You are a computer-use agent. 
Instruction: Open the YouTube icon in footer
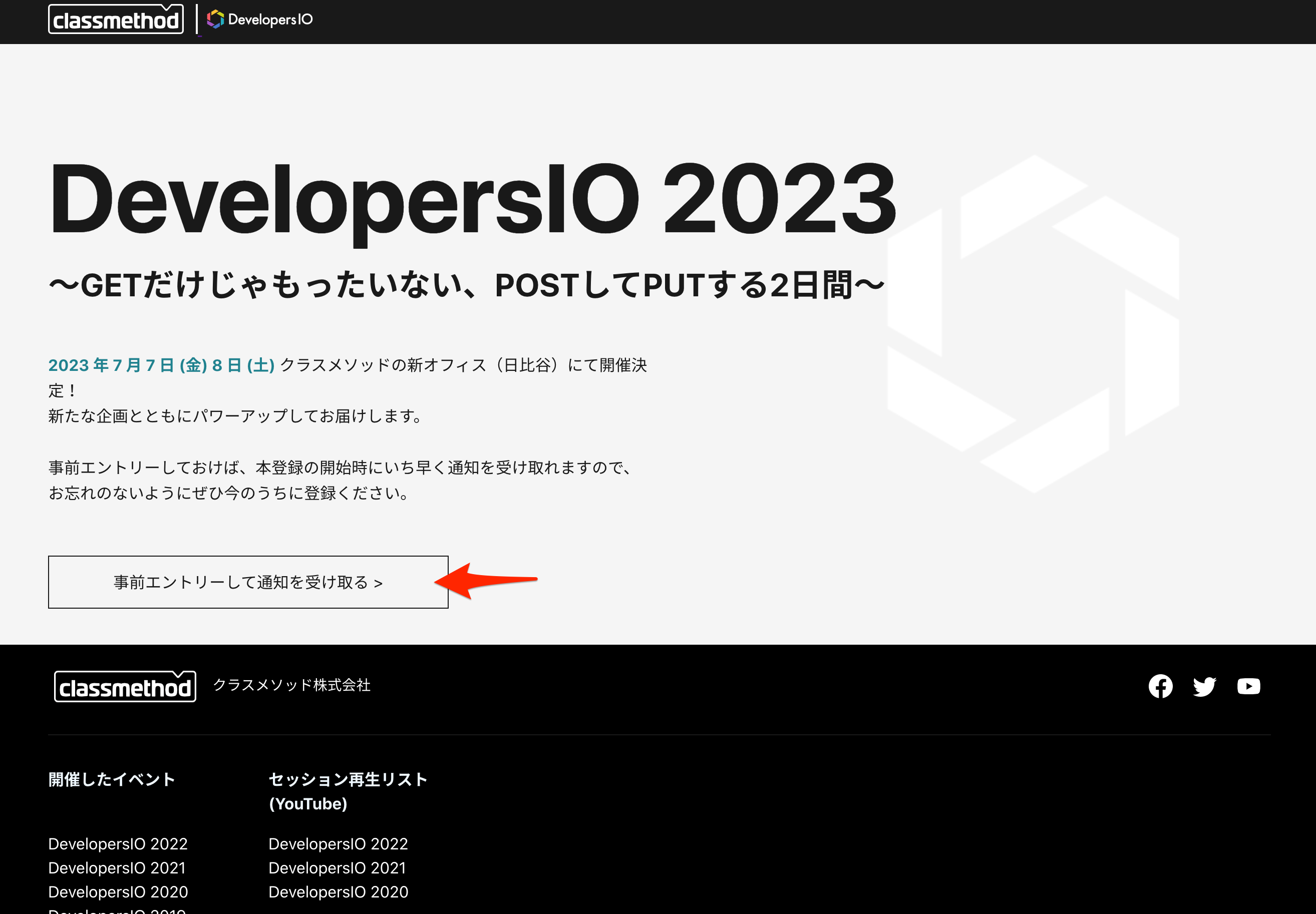[x=1248, y=686]
